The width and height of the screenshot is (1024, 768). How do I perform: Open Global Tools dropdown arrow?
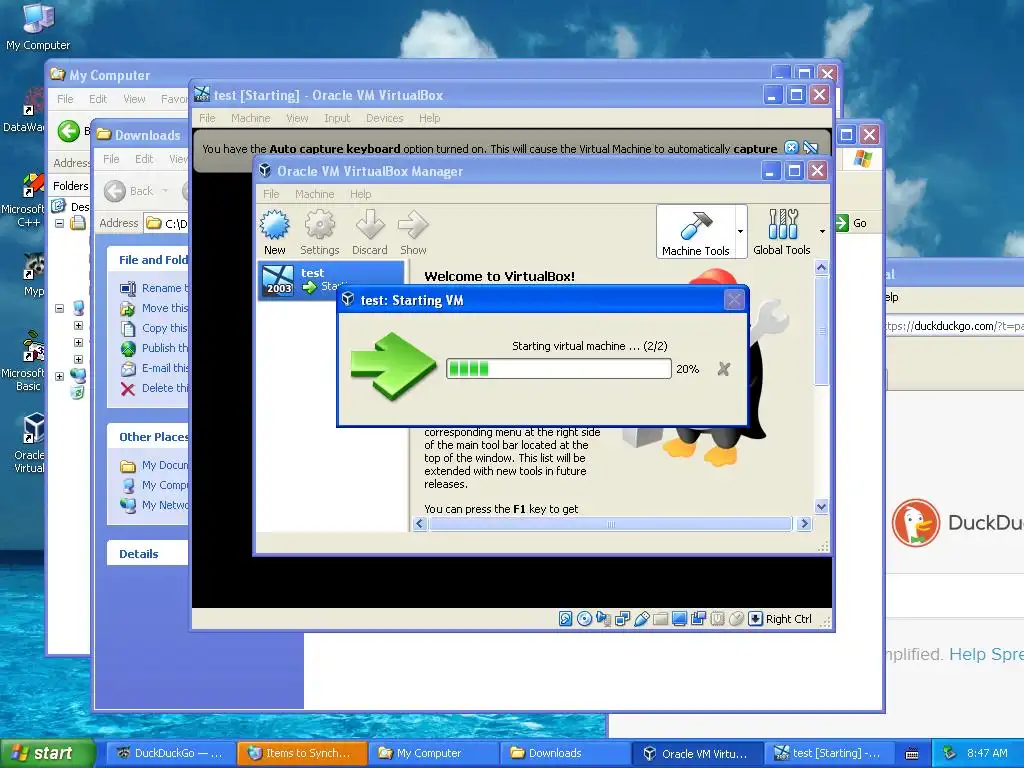822,231
